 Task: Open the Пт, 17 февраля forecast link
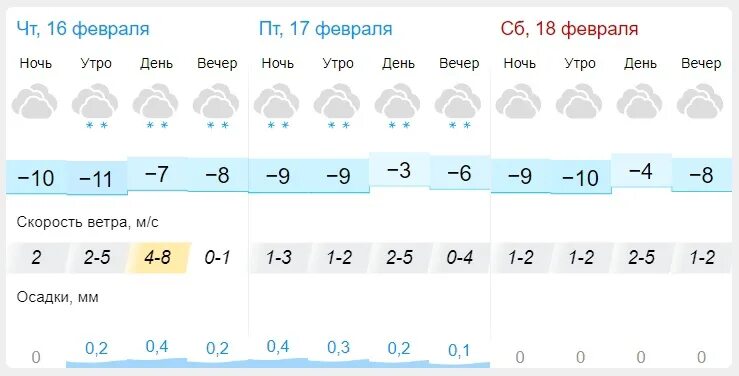coord(325,29)
